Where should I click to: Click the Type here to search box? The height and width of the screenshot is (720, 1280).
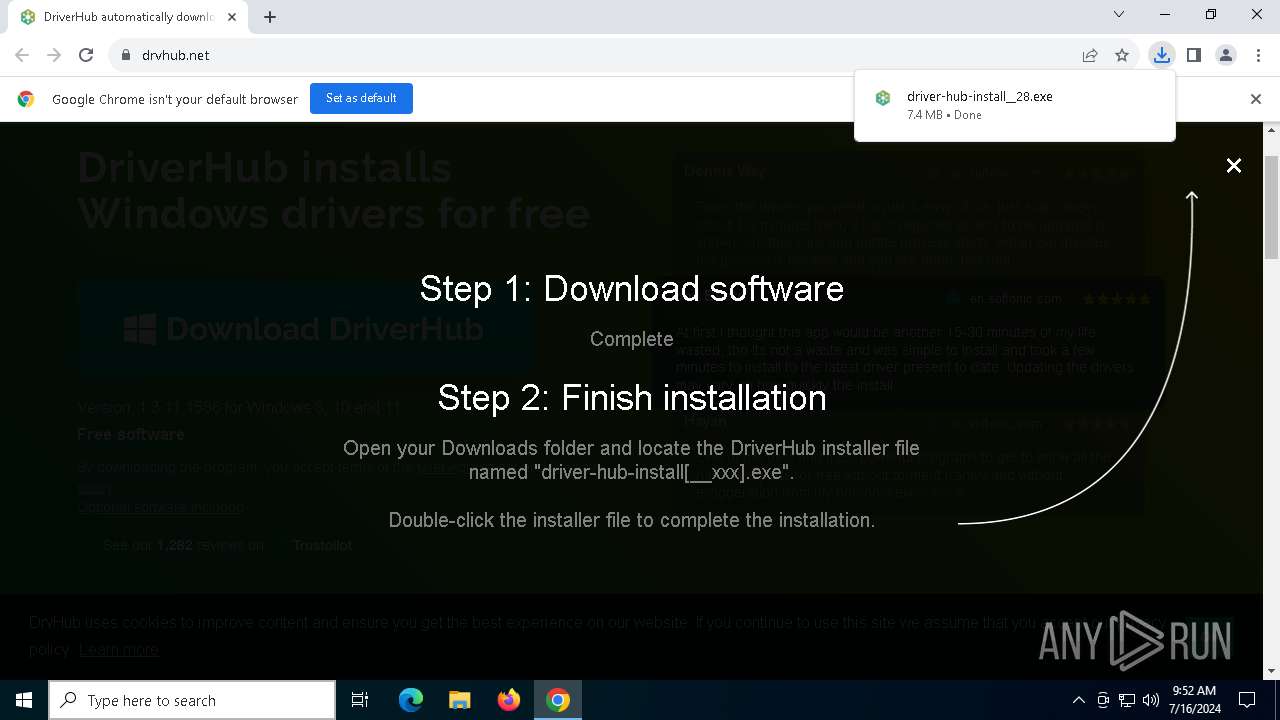(192, 700)
